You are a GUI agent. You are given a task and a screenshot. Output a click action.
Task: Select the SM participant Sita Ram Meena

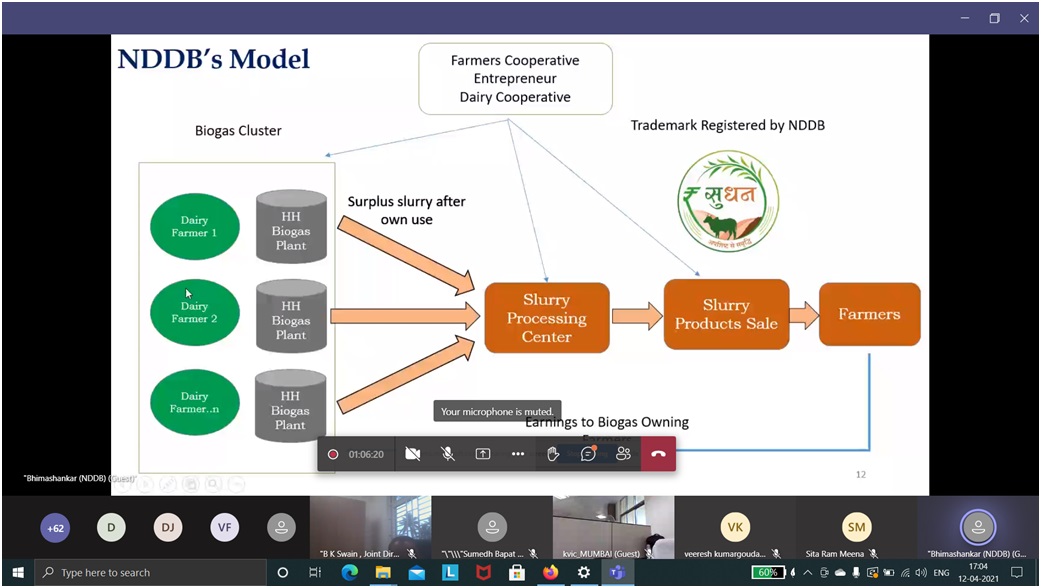tap(856, 527)
